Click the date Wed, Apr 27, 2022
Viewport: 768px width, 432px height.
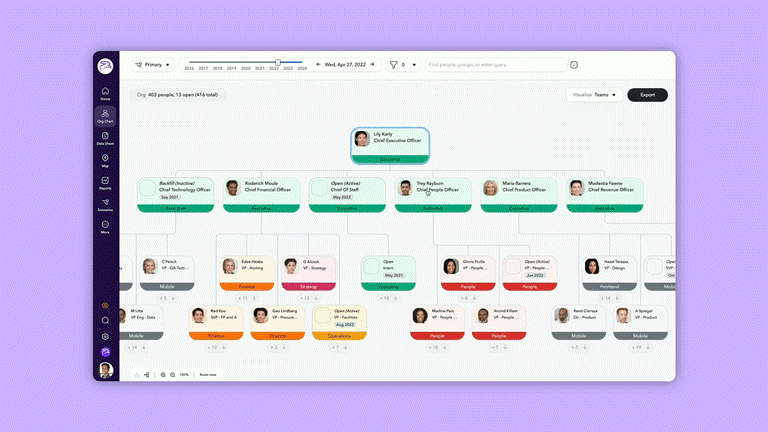click(345, 65)
